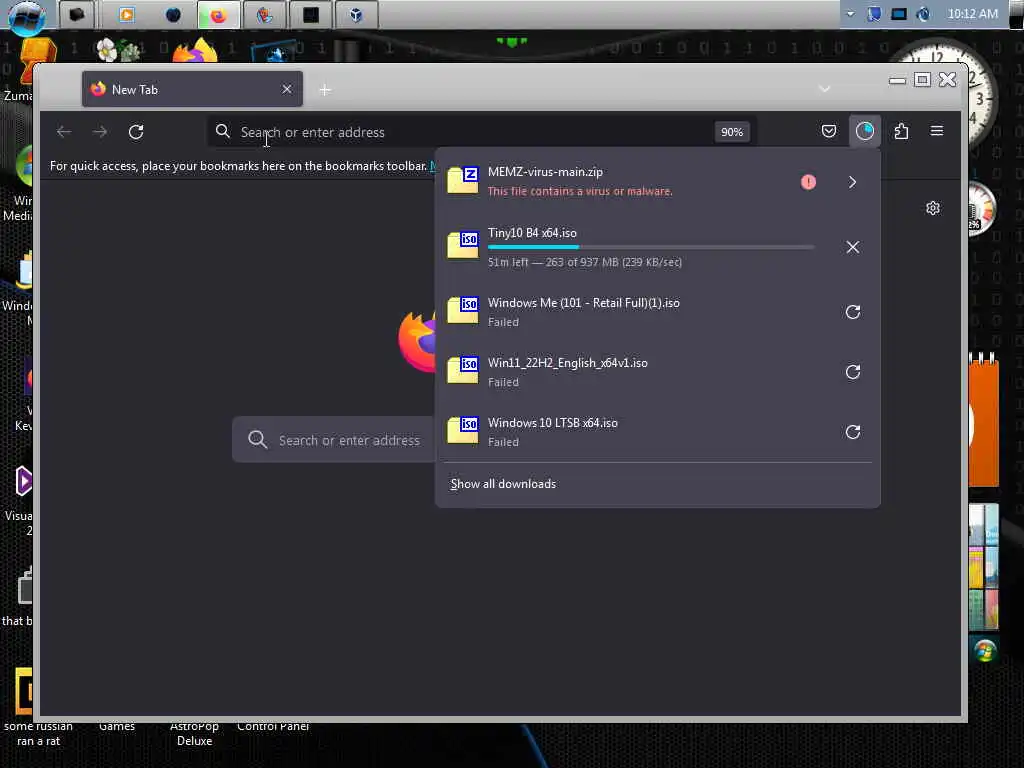Viewport: 1024px width, 768px height.
Task: Click 'This file contains a virus or malware.'
Action: [580, 191]
